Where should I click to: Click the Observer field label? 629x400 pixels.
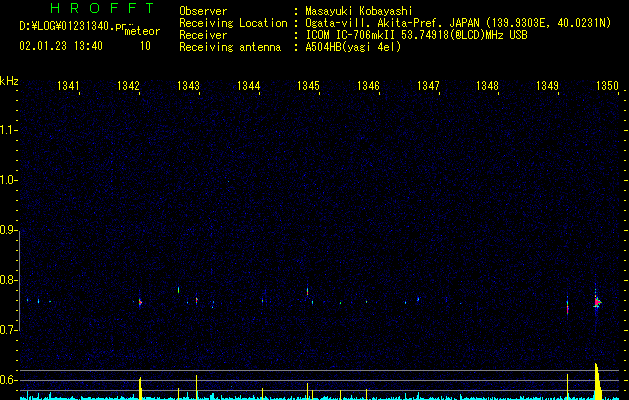(203, 11)
